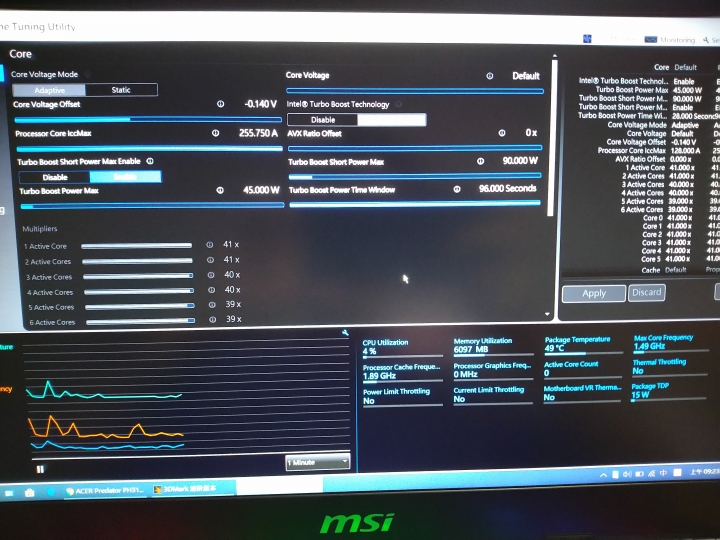
Task: Open info for Turbo Boost Power Max
Action: point(220,190)
